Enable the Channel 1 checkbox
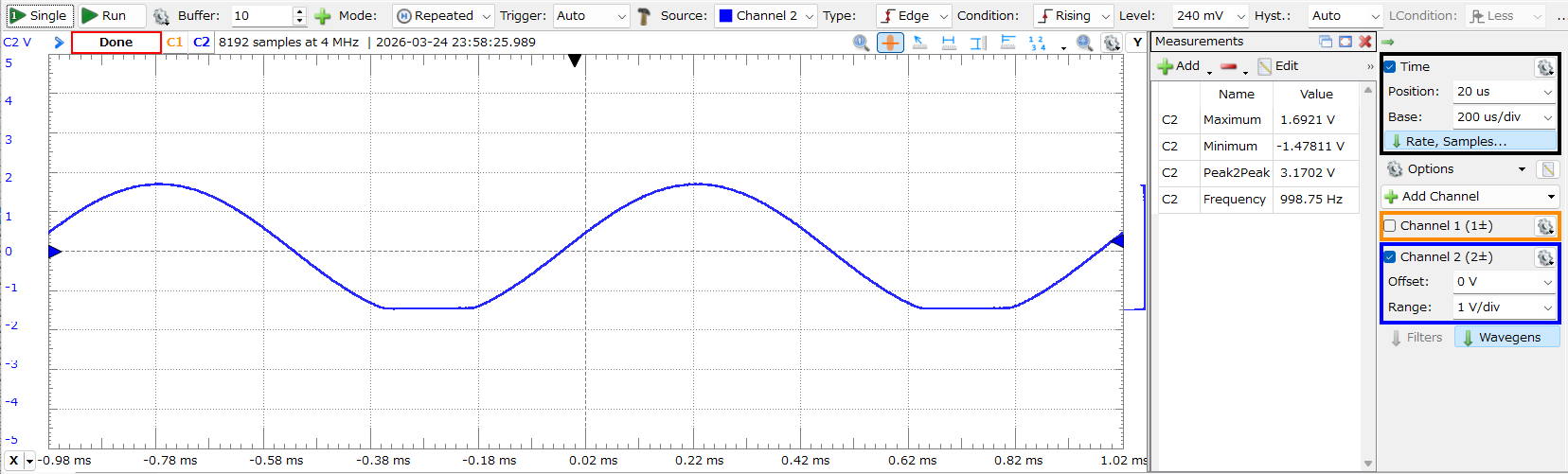Image resolution: width=1568 pixels, height=474 pixels. 1390,226
